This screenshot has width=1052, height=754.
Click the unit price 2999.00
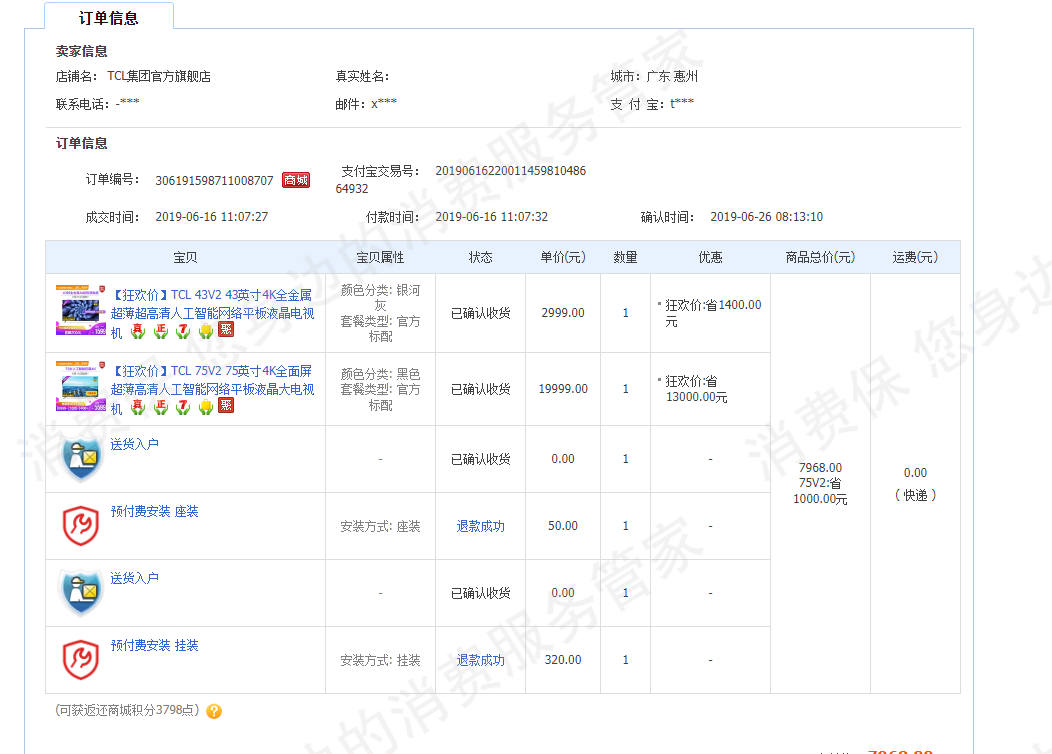click(x=563, y=313)
